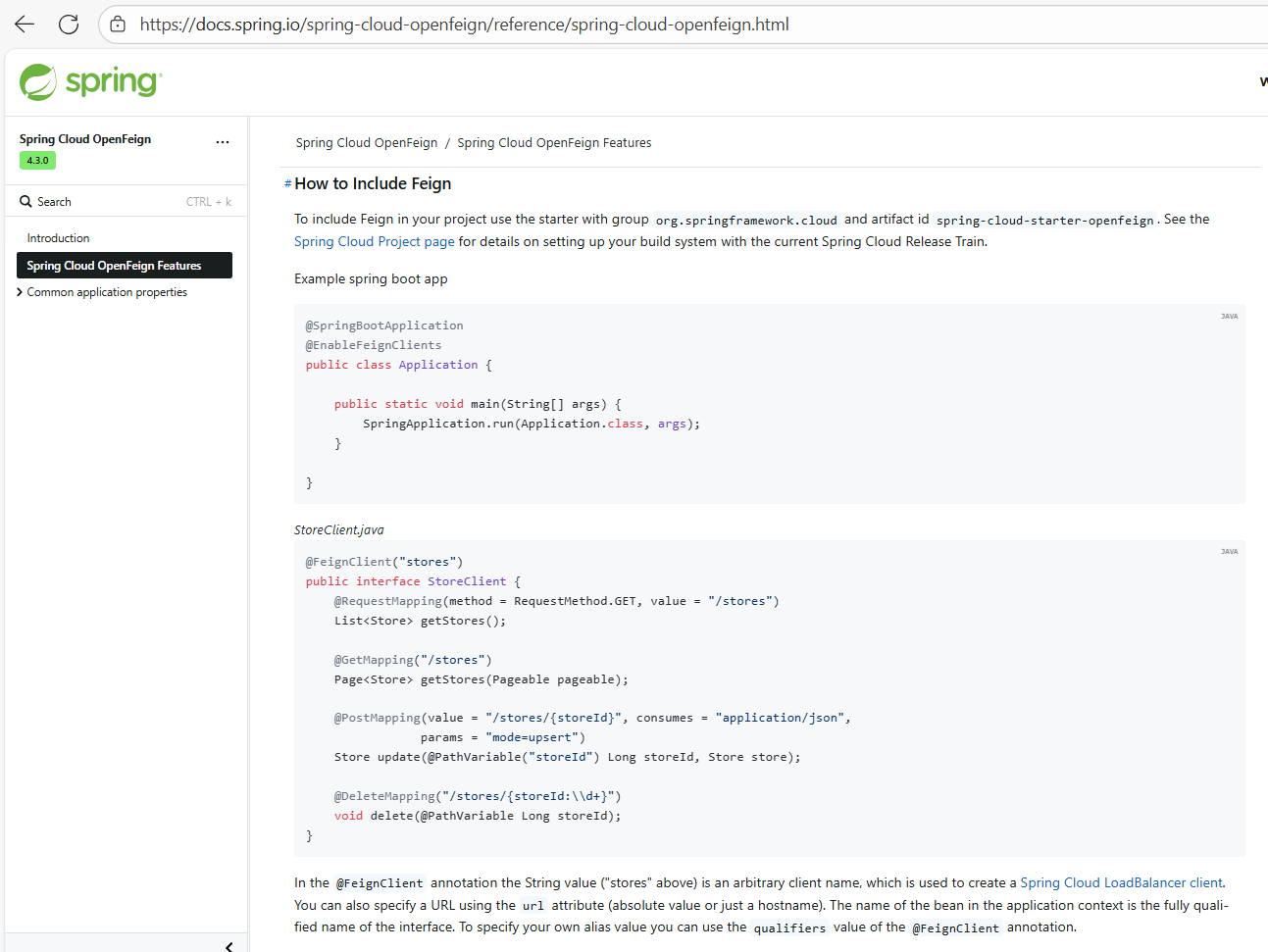Click the How to Include Feign heading

(373, 183)
